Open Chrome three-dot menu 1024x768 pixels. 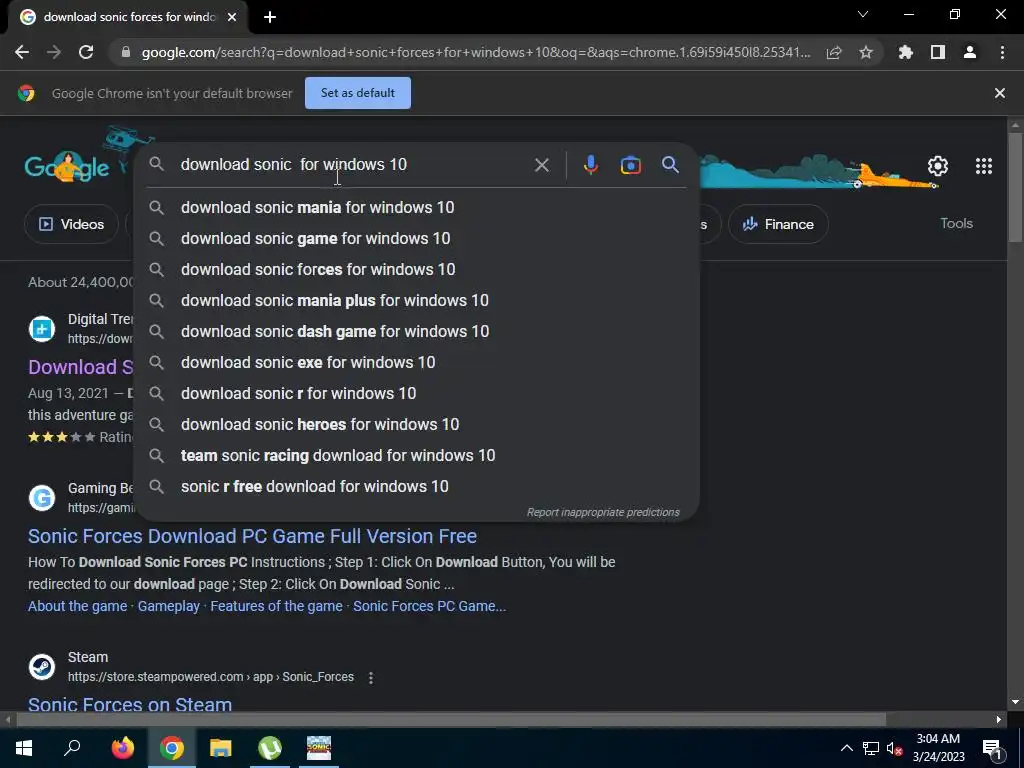point(1002,52)
